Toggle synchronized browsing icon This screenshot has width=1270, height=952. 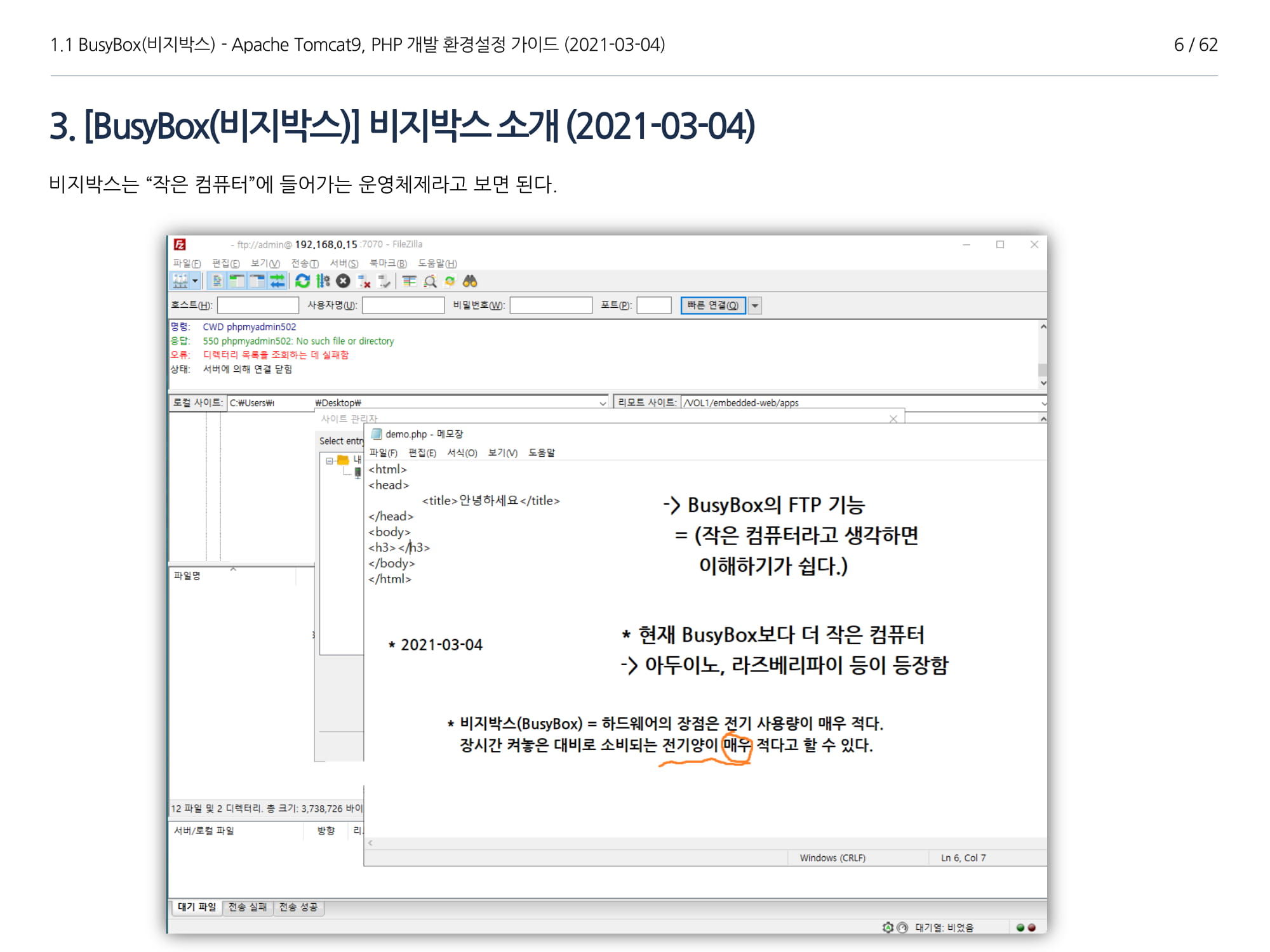click(450, 281)
